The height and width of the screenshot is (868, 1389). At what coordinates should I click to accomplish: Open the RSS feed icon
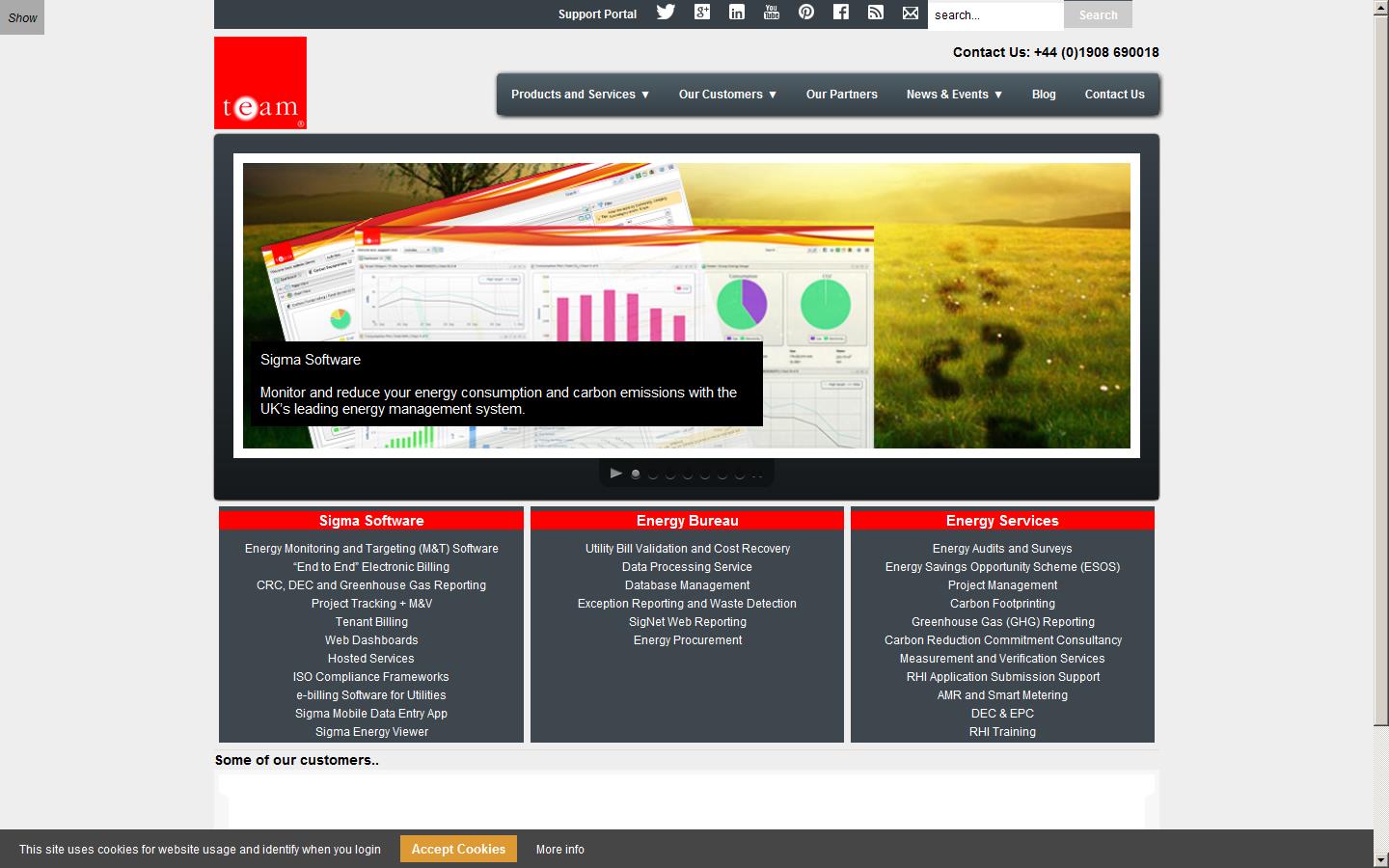coord(875,13)
